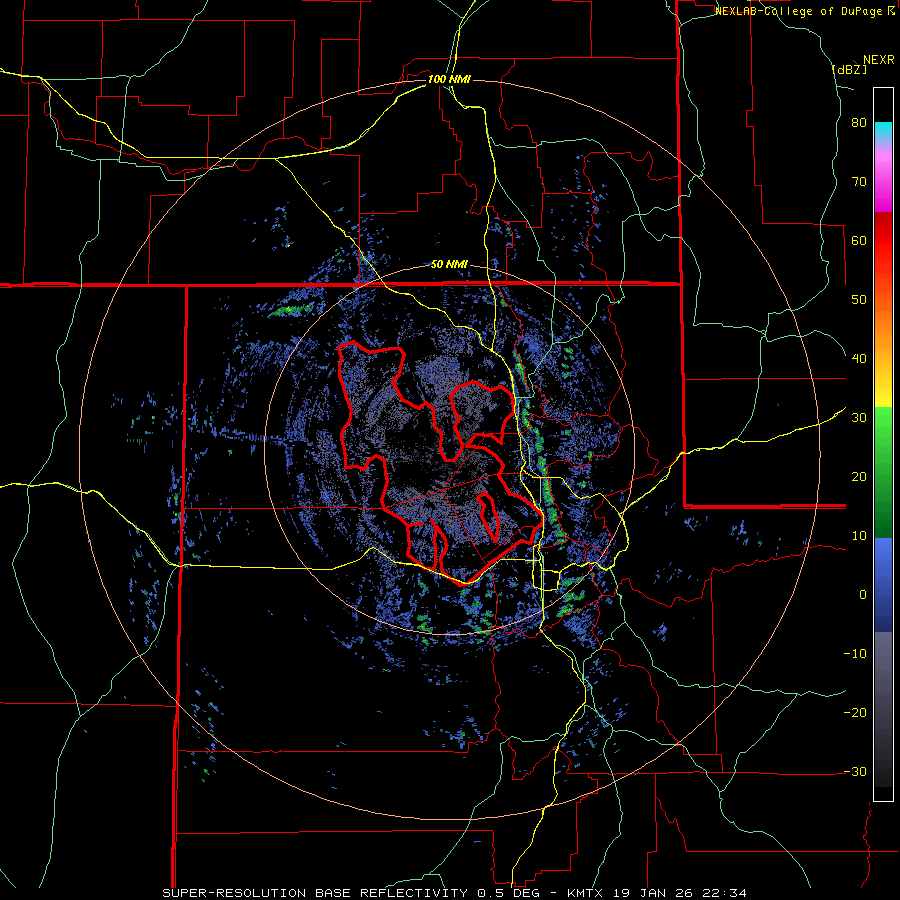Click the 60 value on the dBZ scale
The image size is (900, 900).
859,240
